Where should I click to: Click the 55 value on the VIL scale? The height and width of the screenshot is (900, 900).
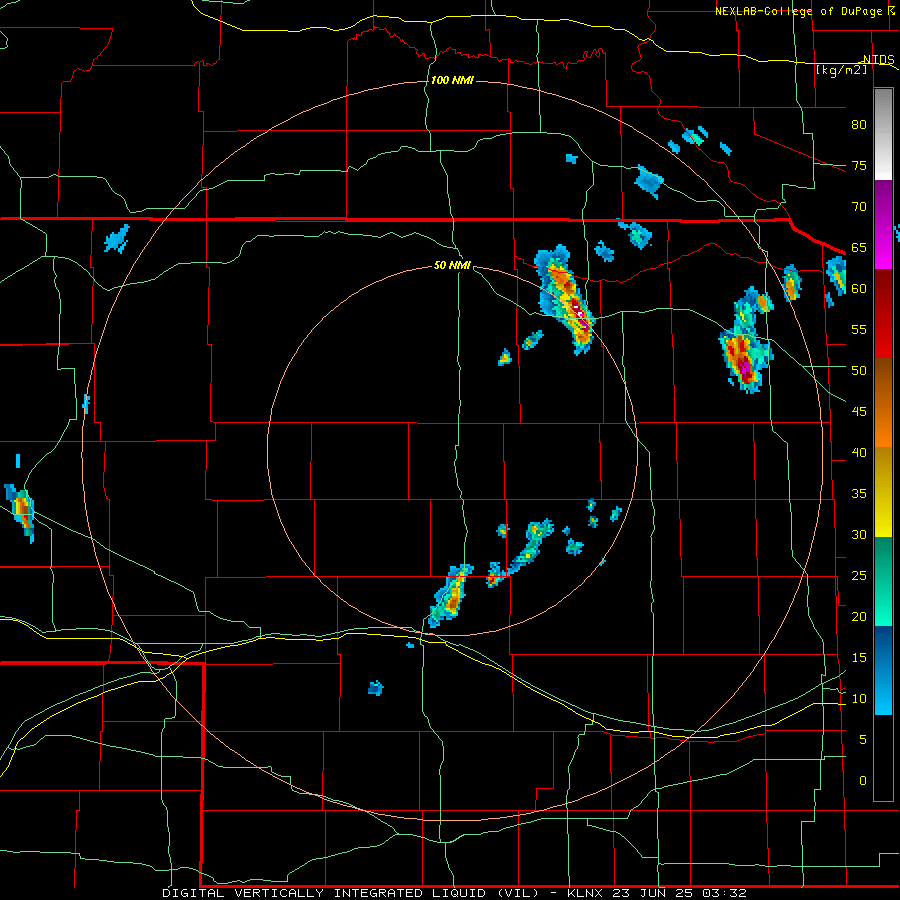click(x=859, y=330)
